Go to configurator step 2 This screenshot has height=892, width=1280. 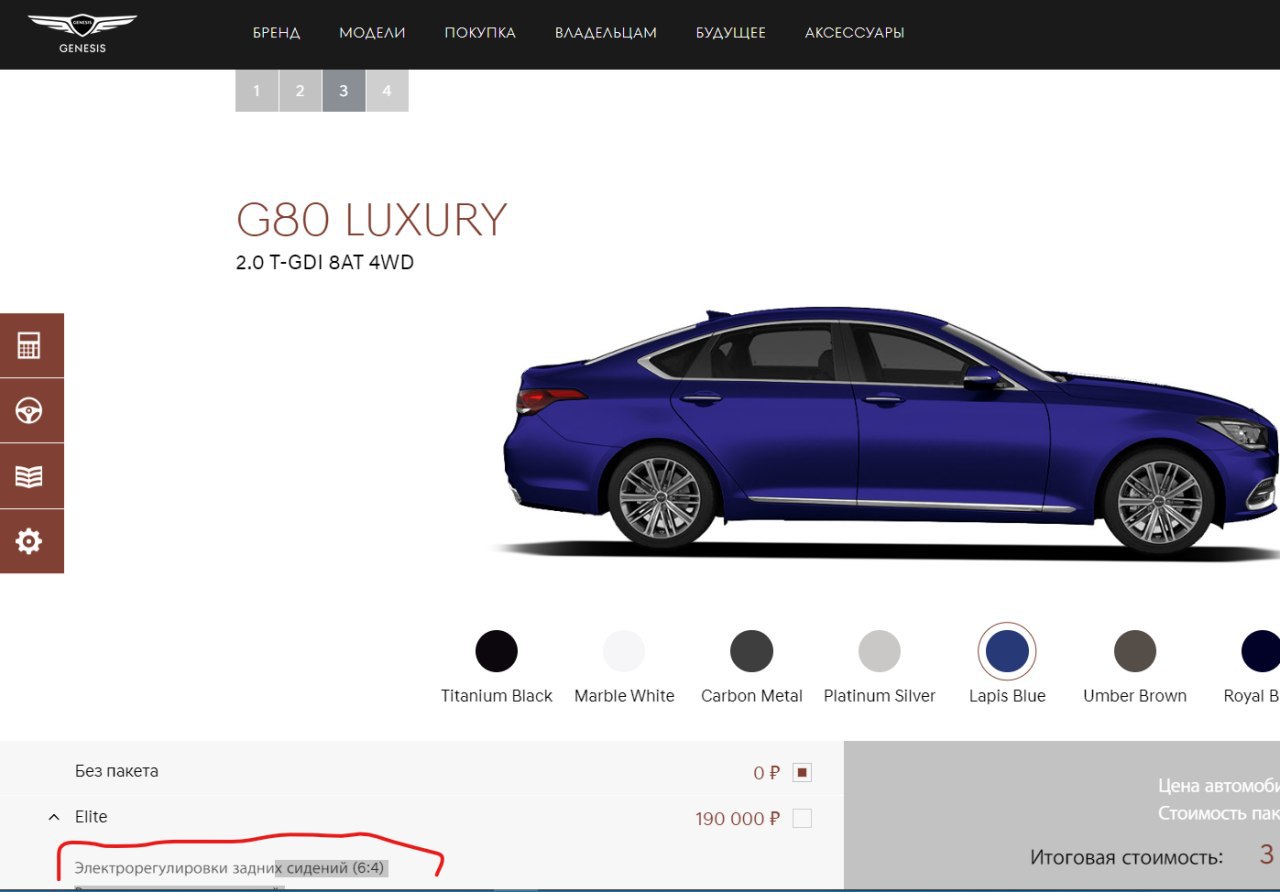coord(300,91)
